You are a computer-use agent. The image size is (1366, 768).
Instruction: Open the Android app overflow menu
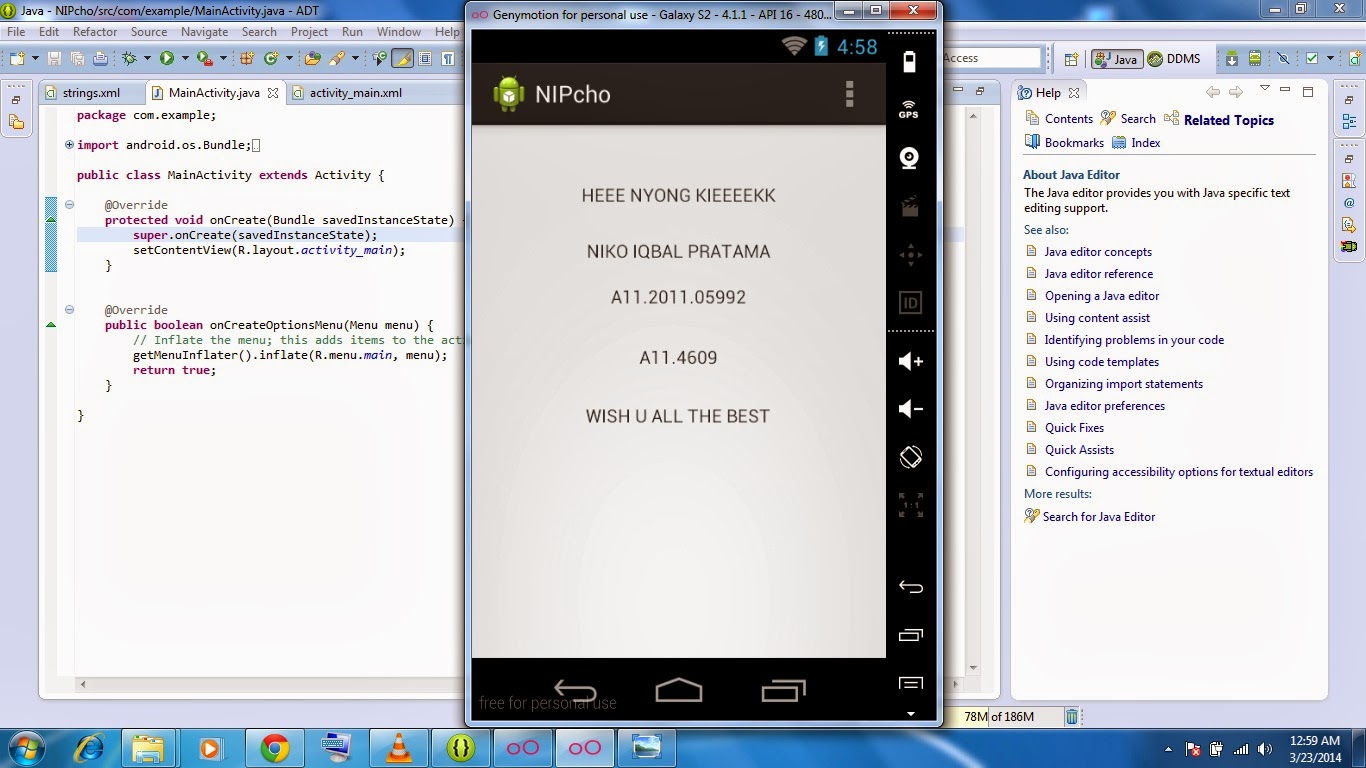coord(849,94)
